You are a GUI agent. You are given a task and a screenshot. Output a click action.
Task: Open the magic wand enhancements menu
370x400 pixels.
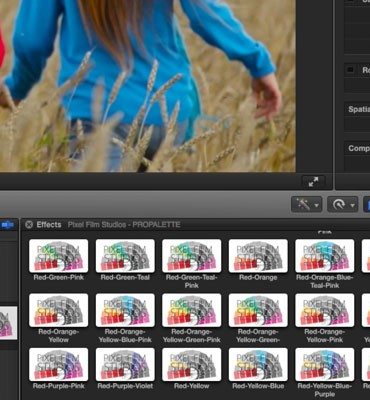click(x=307, y=204)
